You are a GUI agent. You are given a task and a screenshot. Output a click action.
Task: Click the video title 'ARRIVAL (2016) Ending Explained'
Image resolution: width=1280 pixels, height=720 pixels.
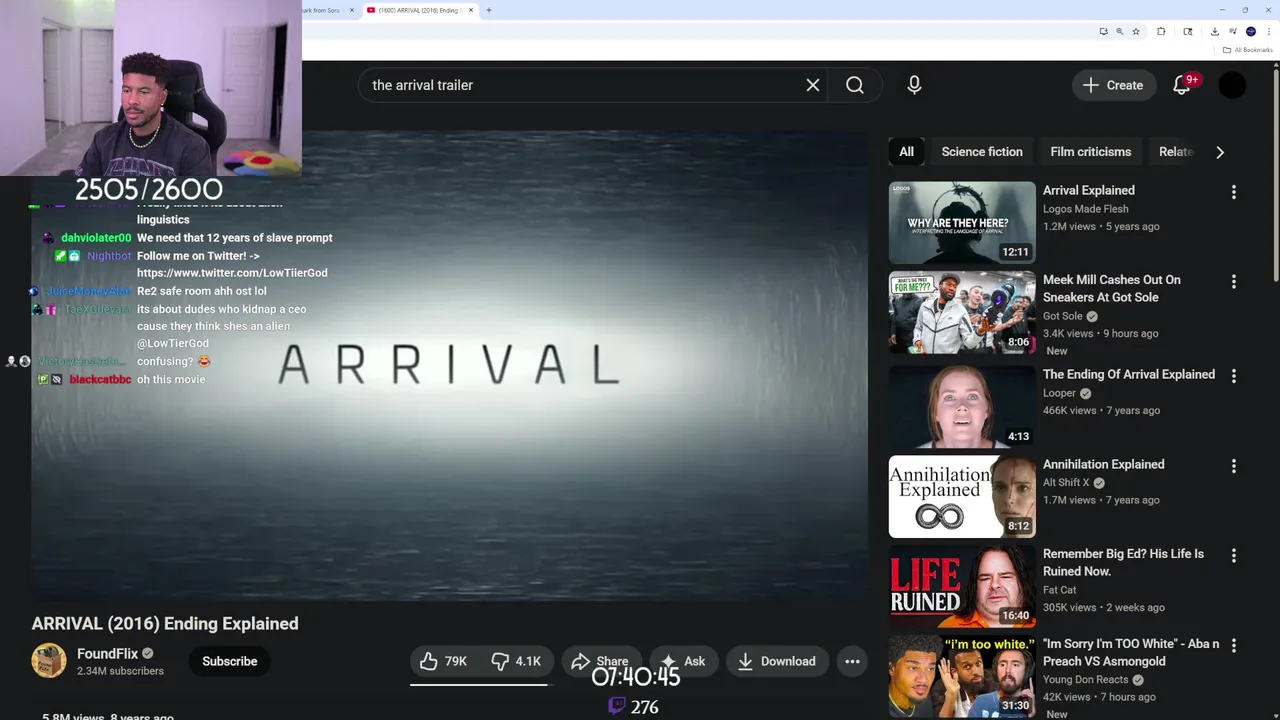(165, 623)
